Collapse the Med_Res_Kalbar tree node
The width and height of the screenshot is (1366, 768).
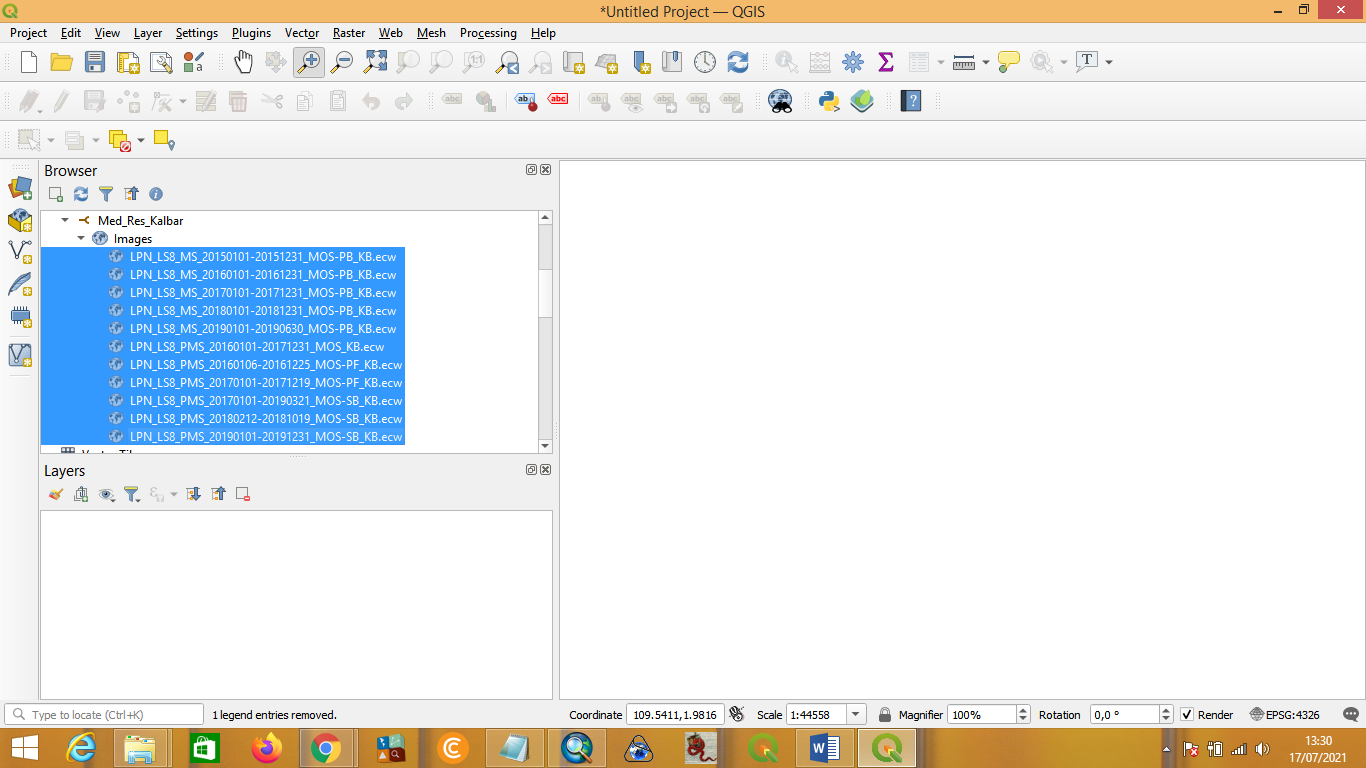point(65,220)
